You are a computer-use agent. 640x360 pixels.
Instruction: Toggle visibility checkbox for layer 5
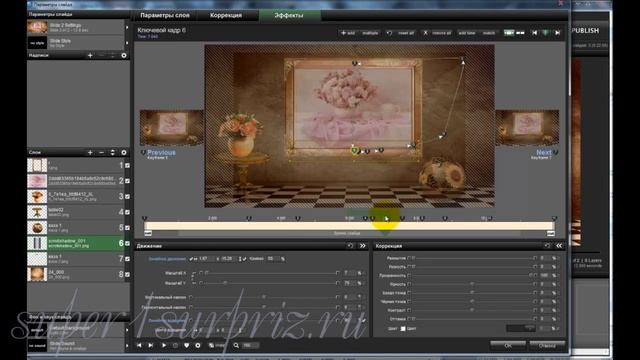(x=127, y=227)
